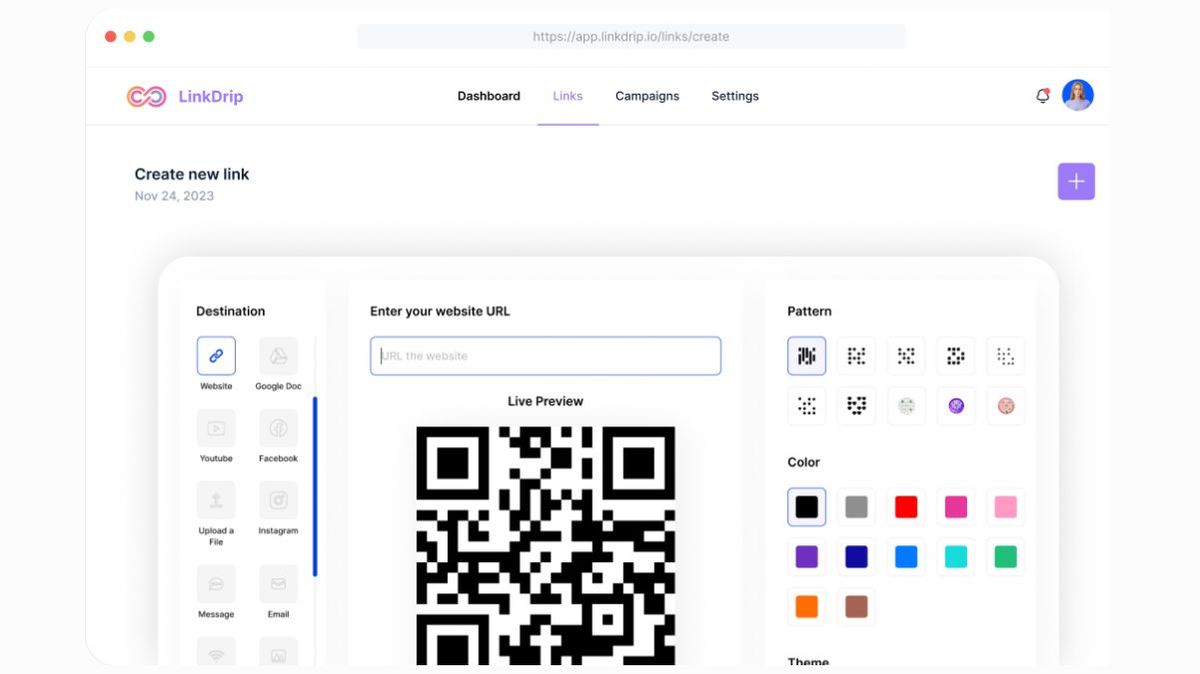The image size is (1200, 674).
Task: Click the LinkDrip infinity logo
Action: click(146, 96)
